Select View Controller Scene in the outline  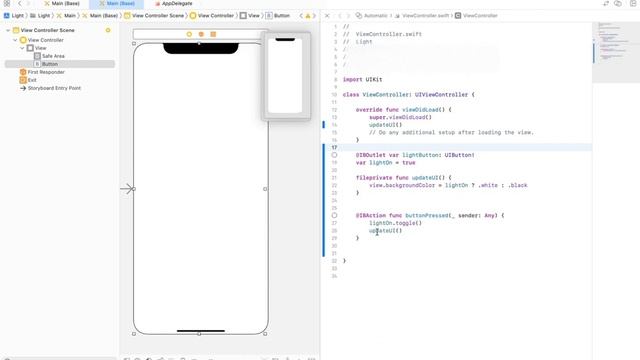pyautogui.click(x=47, y=30)
